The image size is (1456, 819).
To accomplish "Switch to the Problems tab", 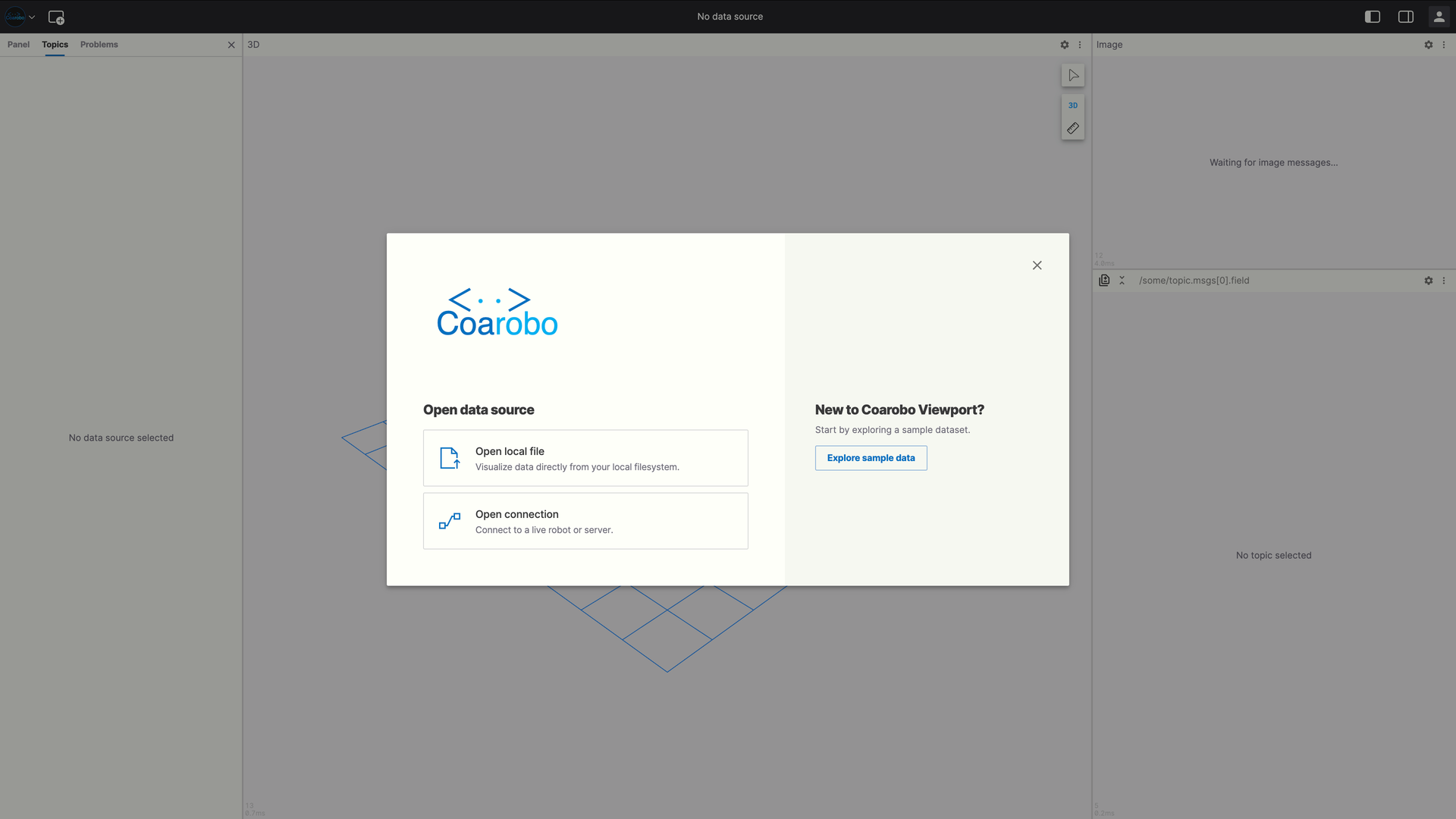I will (99, 45).
